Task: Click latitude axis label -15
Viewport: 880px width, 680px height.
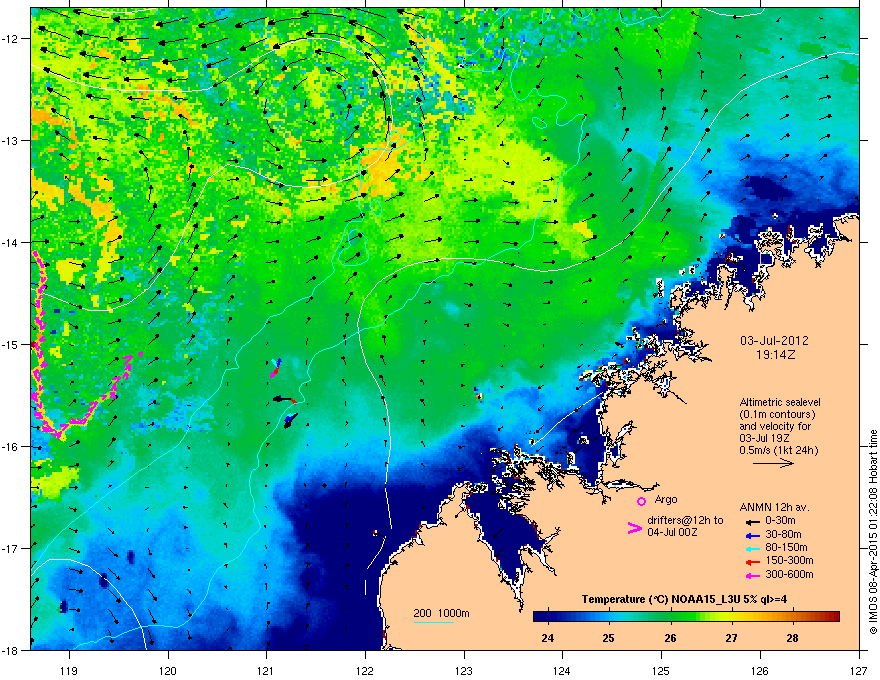Action: tap(11, 344)
